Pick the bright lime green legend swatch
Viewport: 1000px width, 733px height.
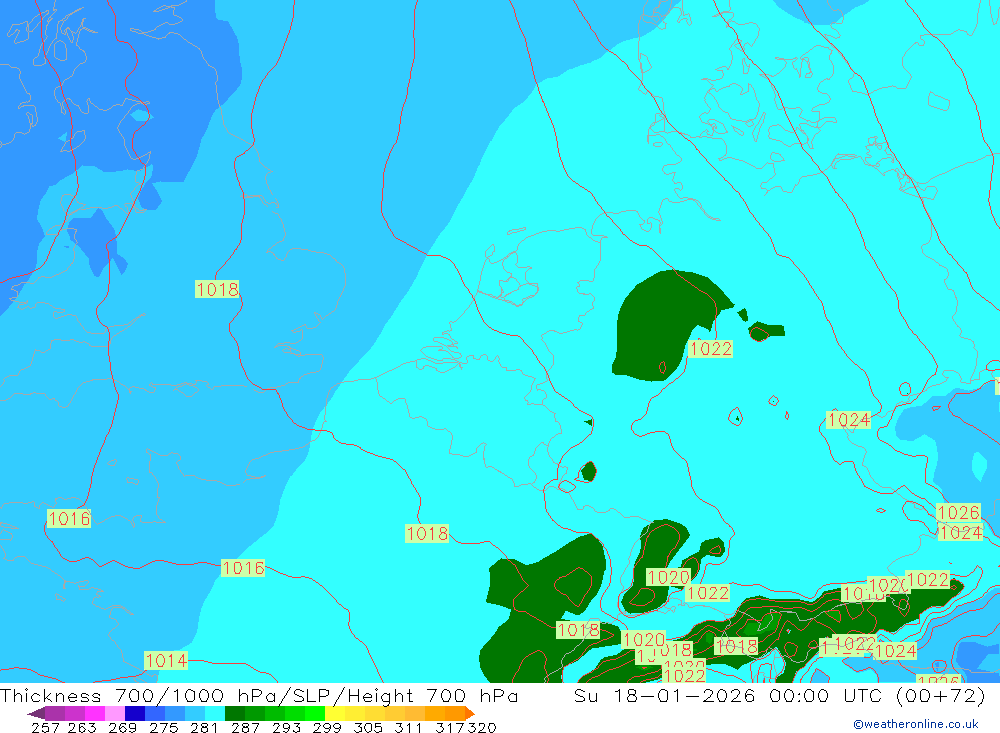click(315, 713)
